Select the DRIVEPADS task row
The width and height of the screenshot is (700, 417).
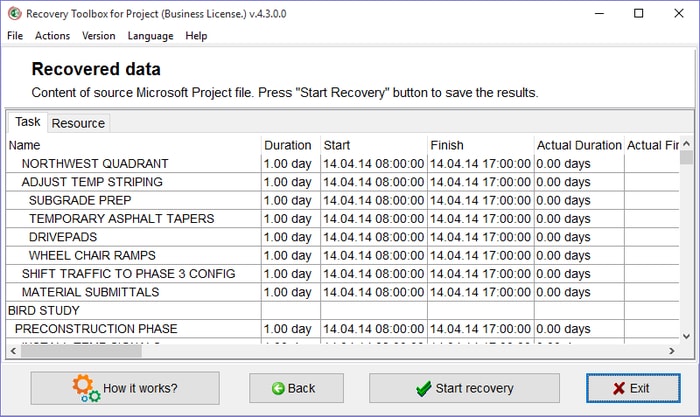tap(343, 237)
